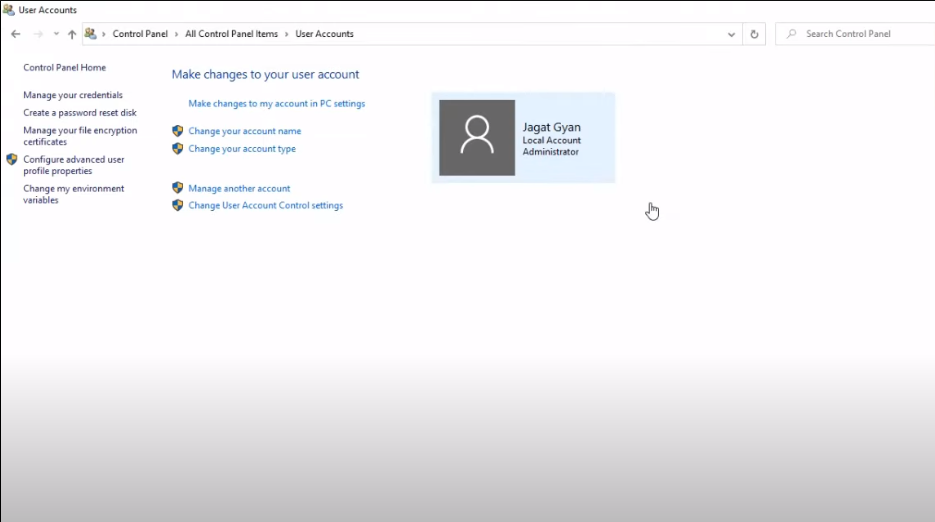Open Manage your file encryption certificates
935x522 pixels.
(80, 136)
